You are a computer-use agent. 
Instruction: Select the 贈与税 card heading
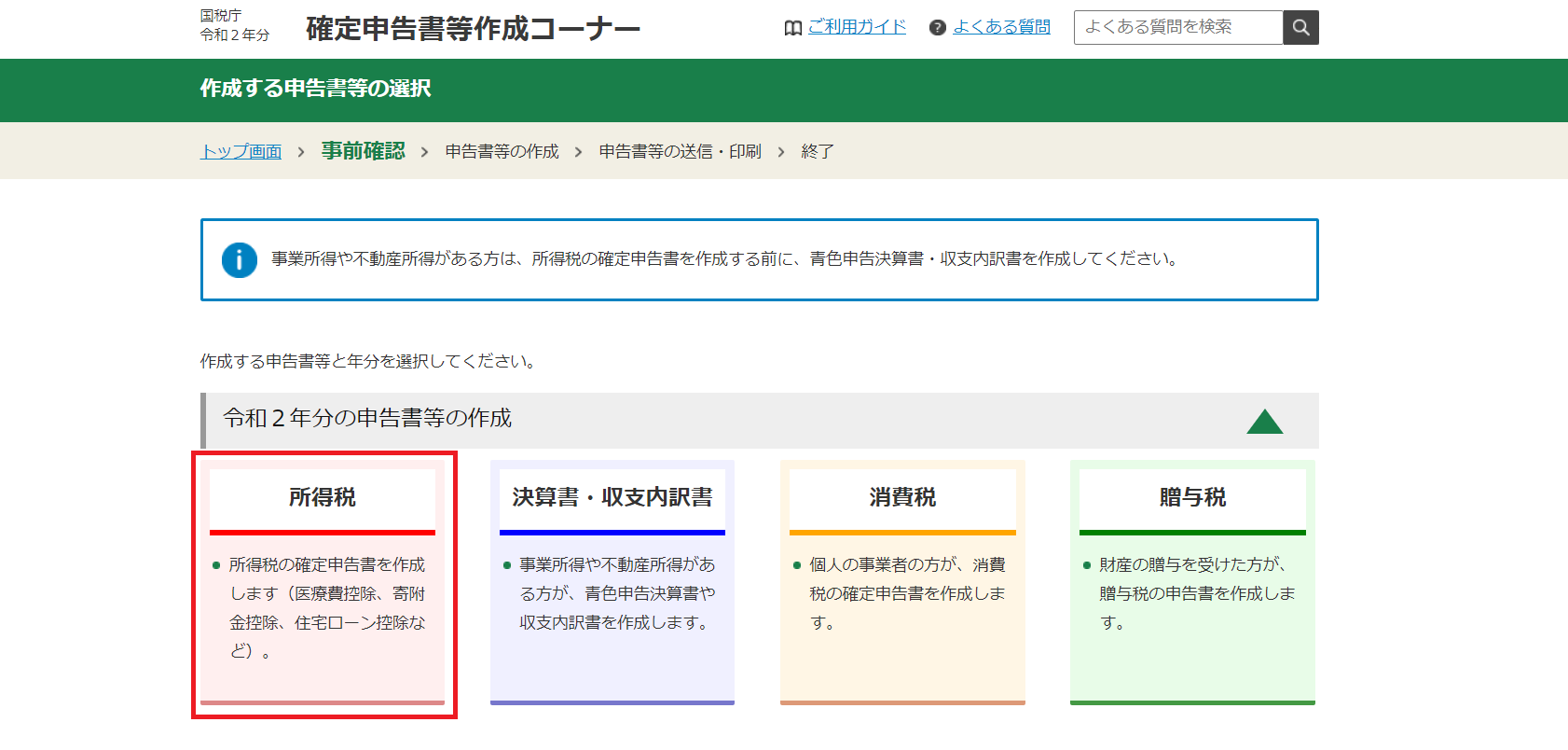[x=1192, y=497]
